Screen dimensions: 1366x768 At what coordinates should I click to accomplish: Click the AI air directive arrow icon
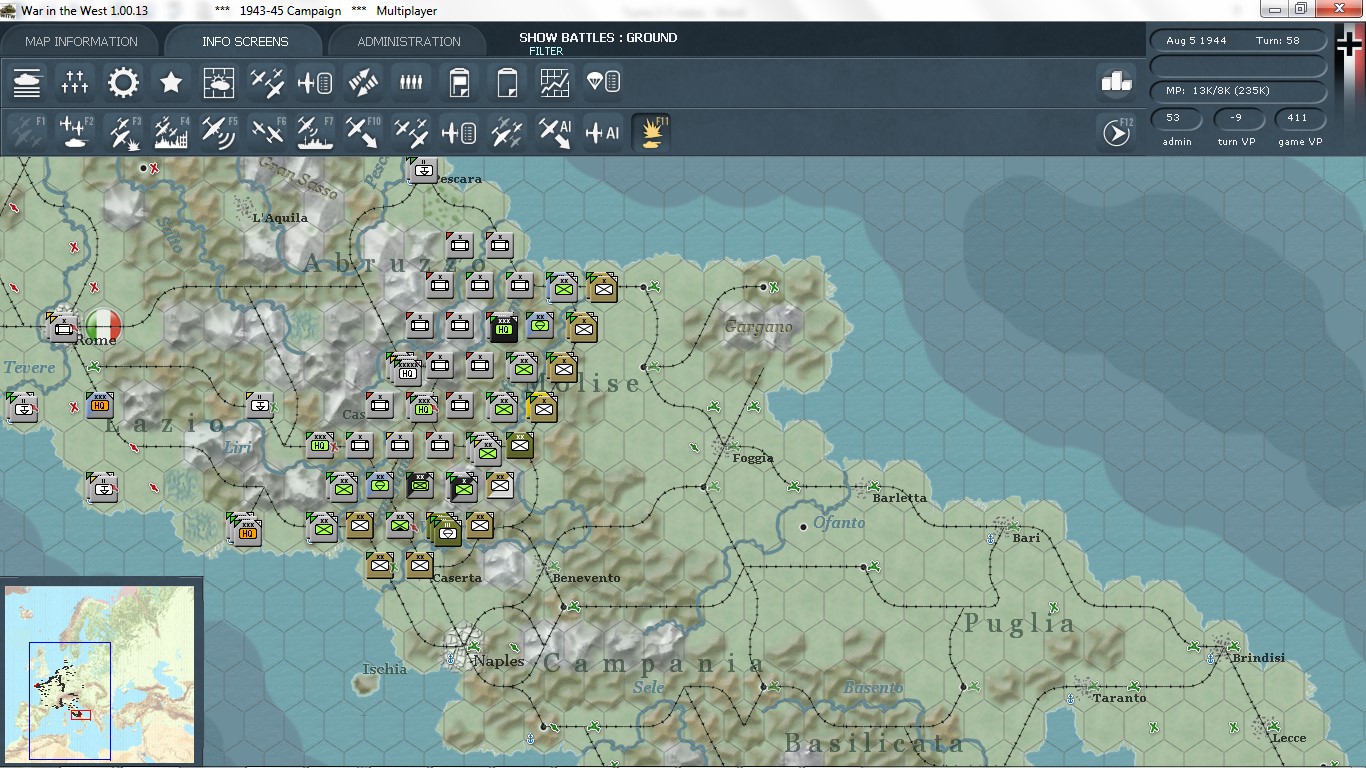coord(555,132)
